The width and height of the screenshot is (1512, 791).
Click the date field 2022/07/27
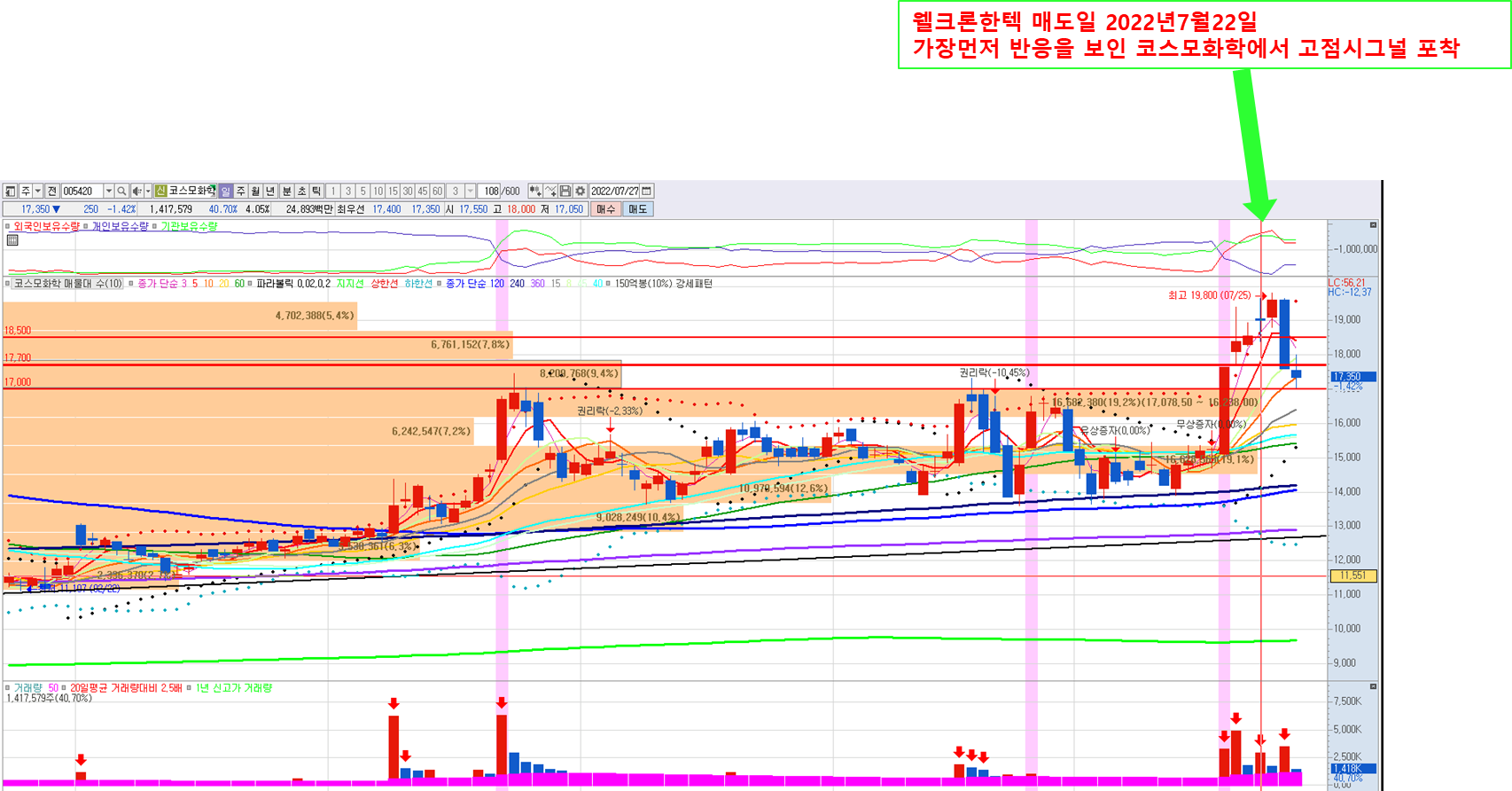pos(614,191)
